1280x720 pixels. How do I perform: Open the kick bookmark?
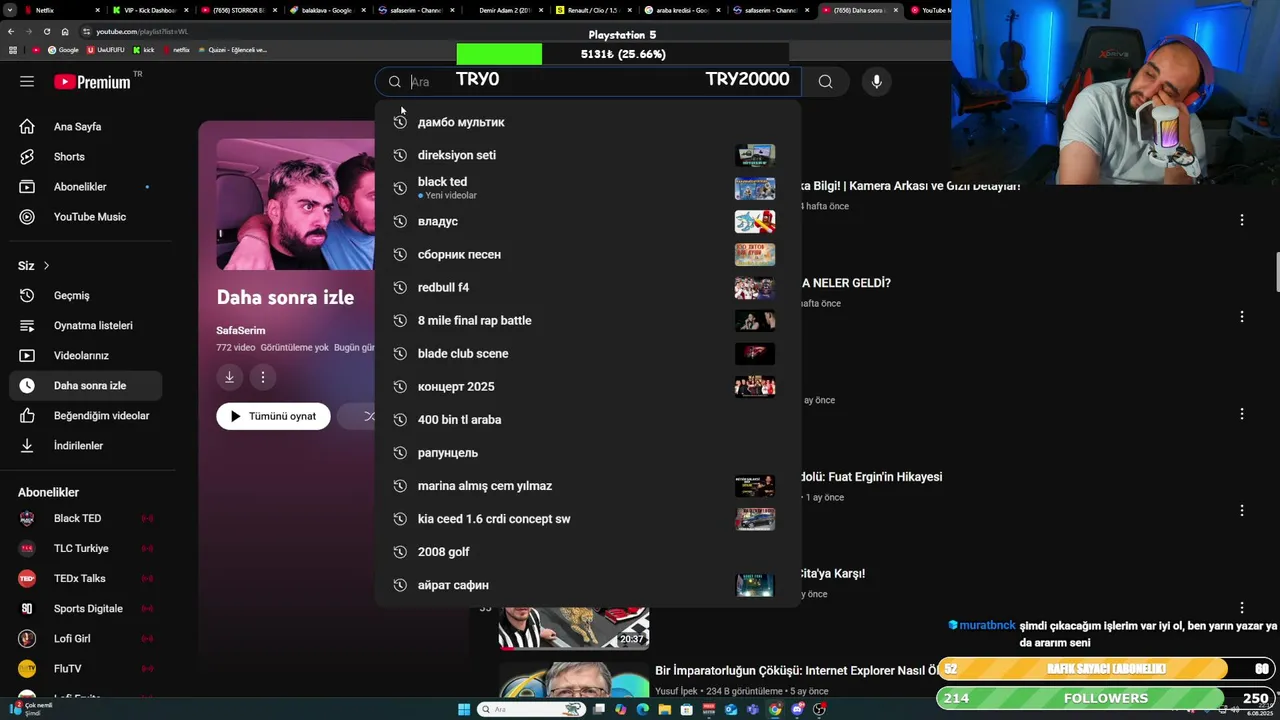pyautogui.click(x=144, y=50)
